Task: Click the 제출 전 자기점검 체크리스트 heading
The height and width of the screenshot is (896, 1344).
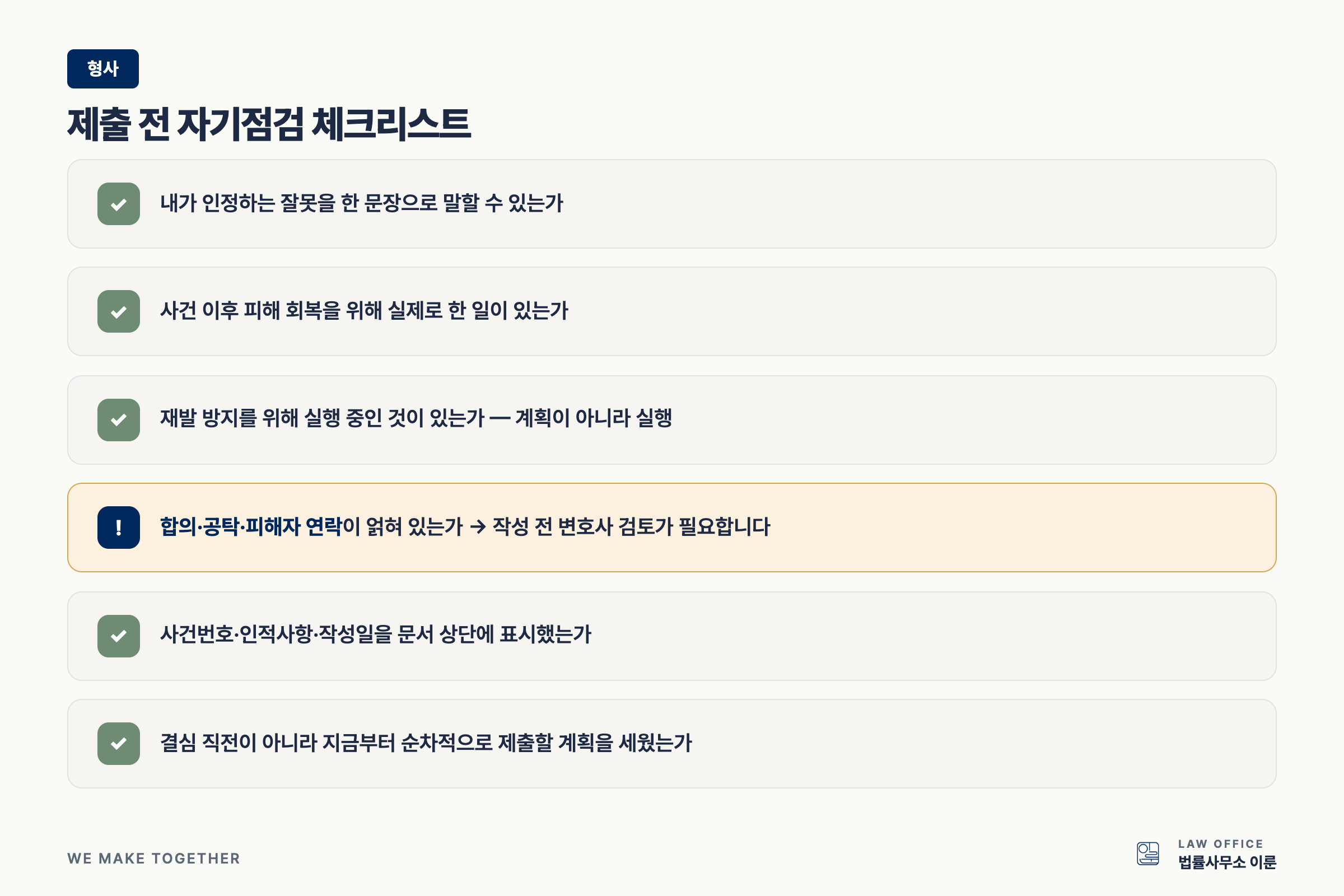Action: click(x=269, y=124)
